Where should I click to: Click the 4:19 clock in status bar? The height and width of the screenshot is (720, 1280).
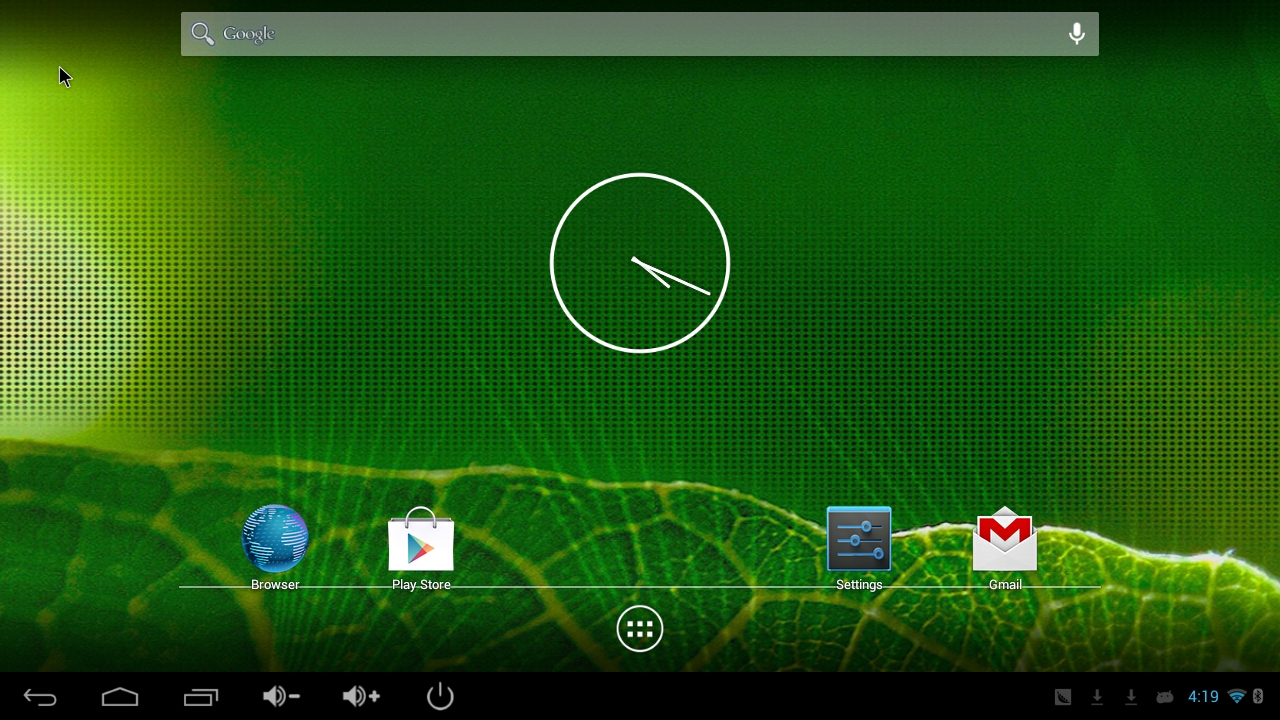(1203, 697)
